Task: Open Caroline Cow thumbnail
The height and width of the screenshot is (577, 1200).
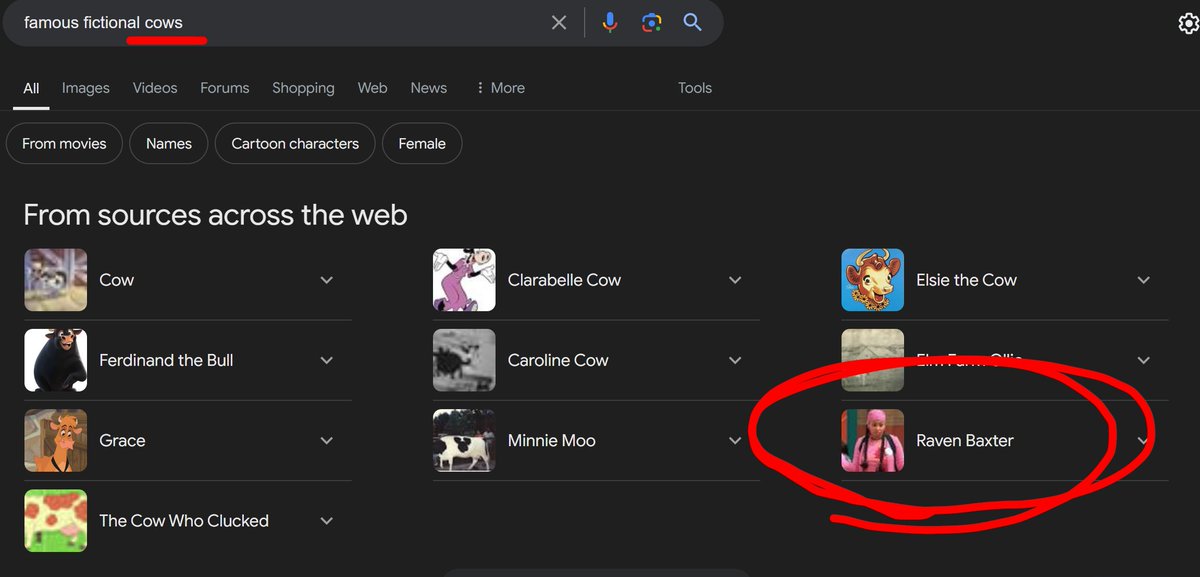Action: [x=464, y=360]
